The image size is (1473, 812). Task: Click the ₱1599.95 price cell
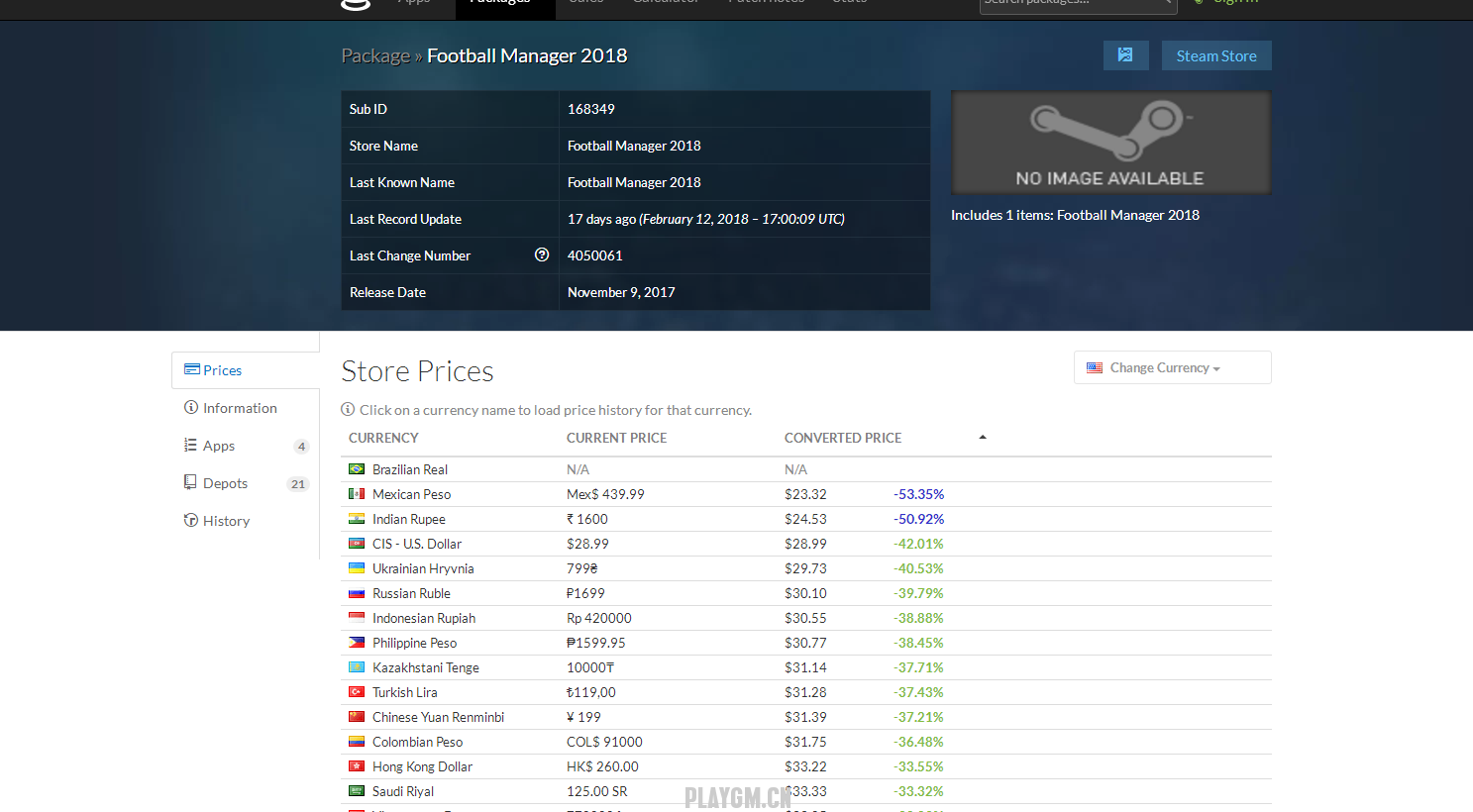pos(596,643)
